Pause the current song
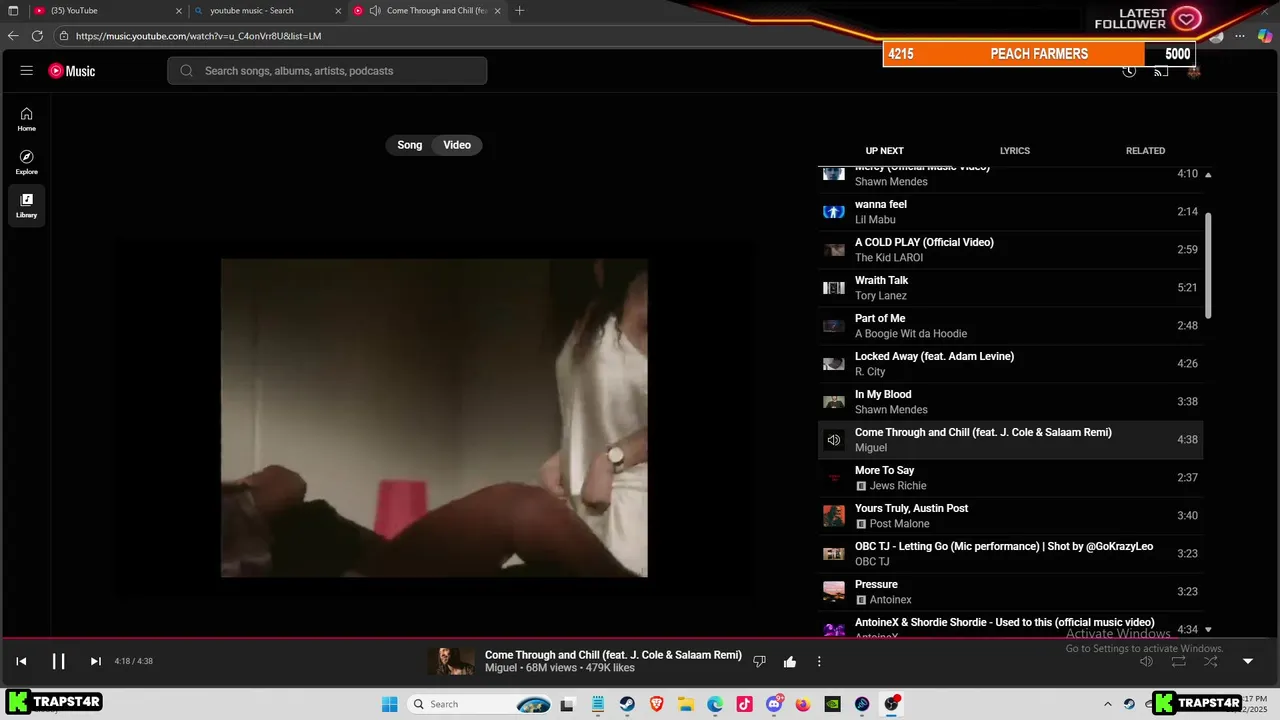 tap(58, 661)
